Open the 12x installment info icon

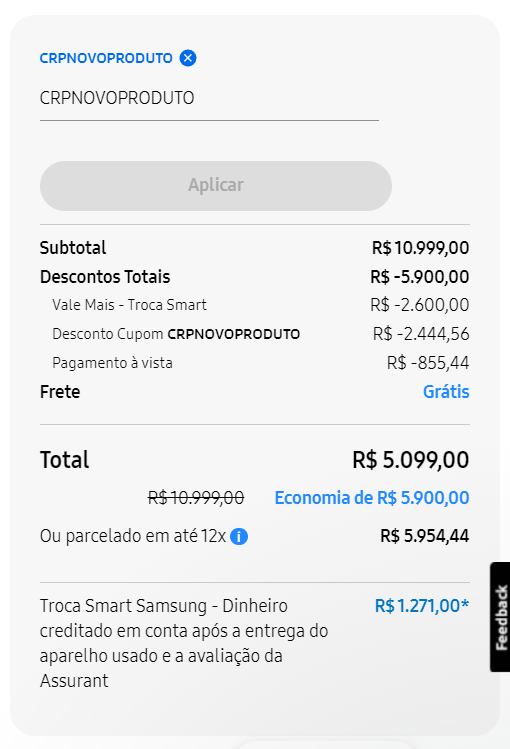click(239, 536)
